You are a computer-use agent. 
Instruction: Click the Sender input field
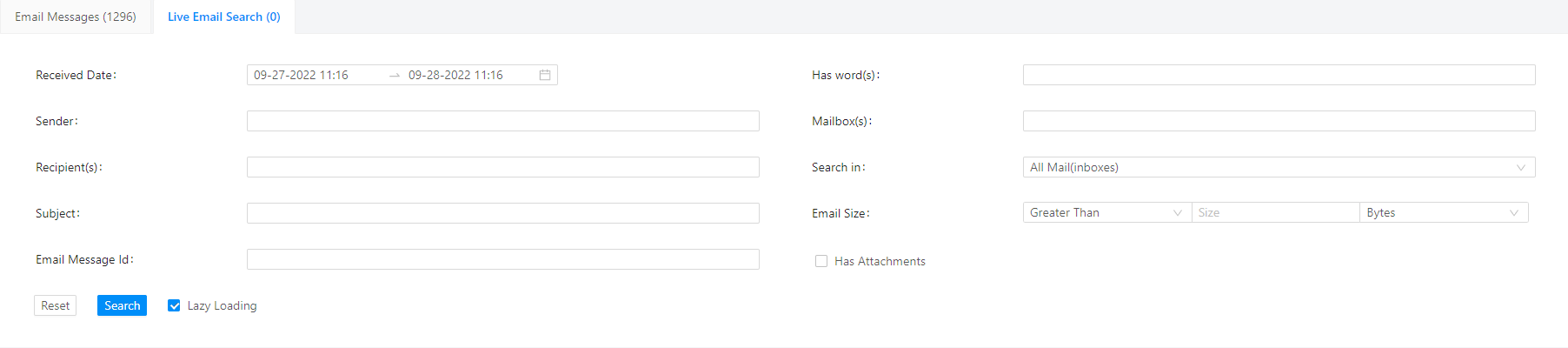click(x=502, y=121)
